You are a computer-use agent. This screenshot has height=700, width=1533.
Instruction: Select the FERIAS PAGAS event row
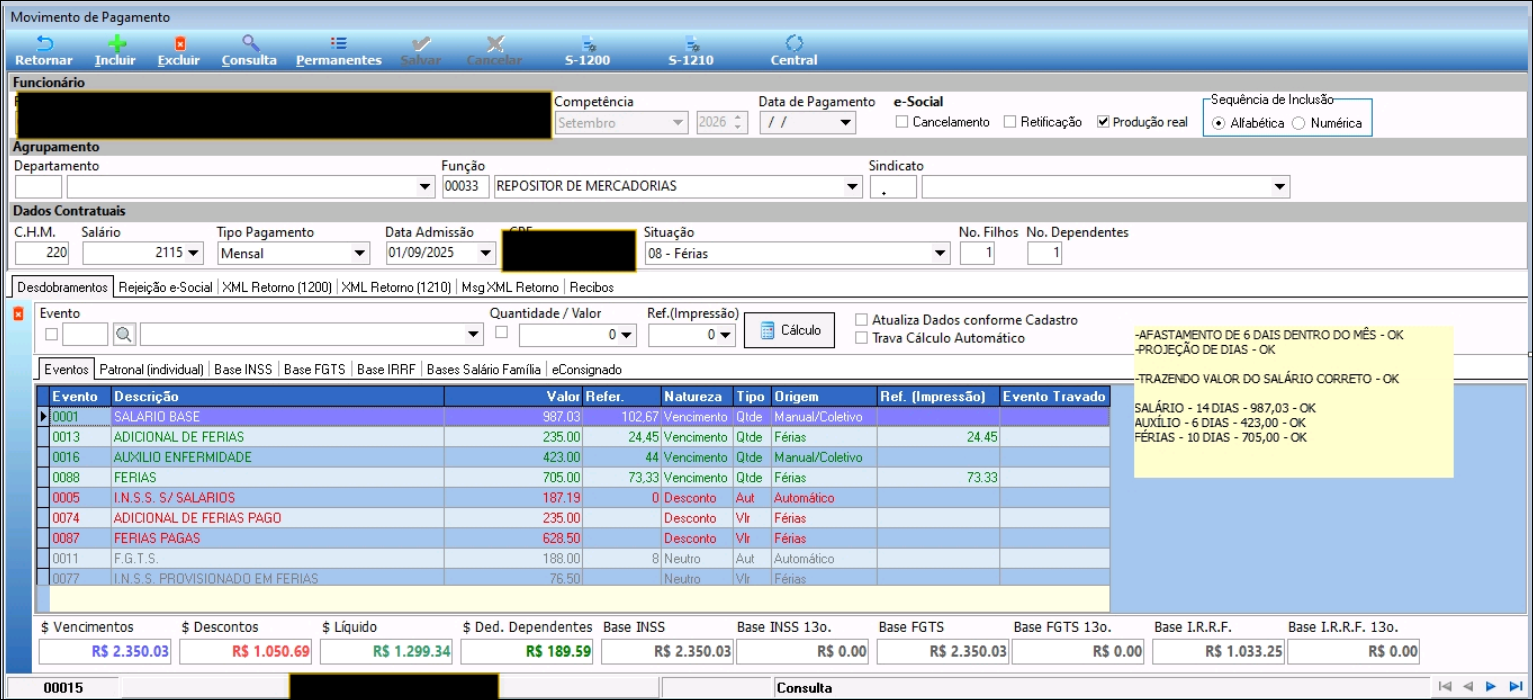click(x=573, y=538)
